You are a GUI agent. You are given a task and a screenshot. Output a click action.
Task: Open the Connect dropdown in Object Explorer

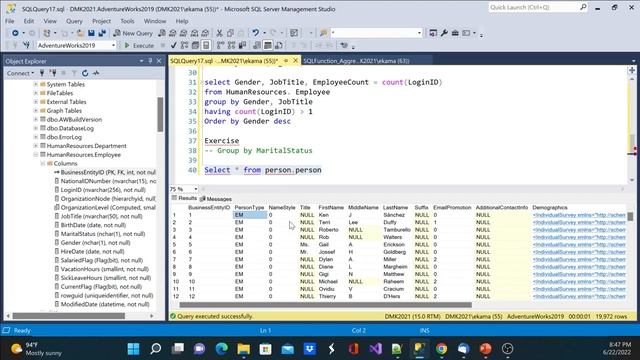tap(20, 73)
